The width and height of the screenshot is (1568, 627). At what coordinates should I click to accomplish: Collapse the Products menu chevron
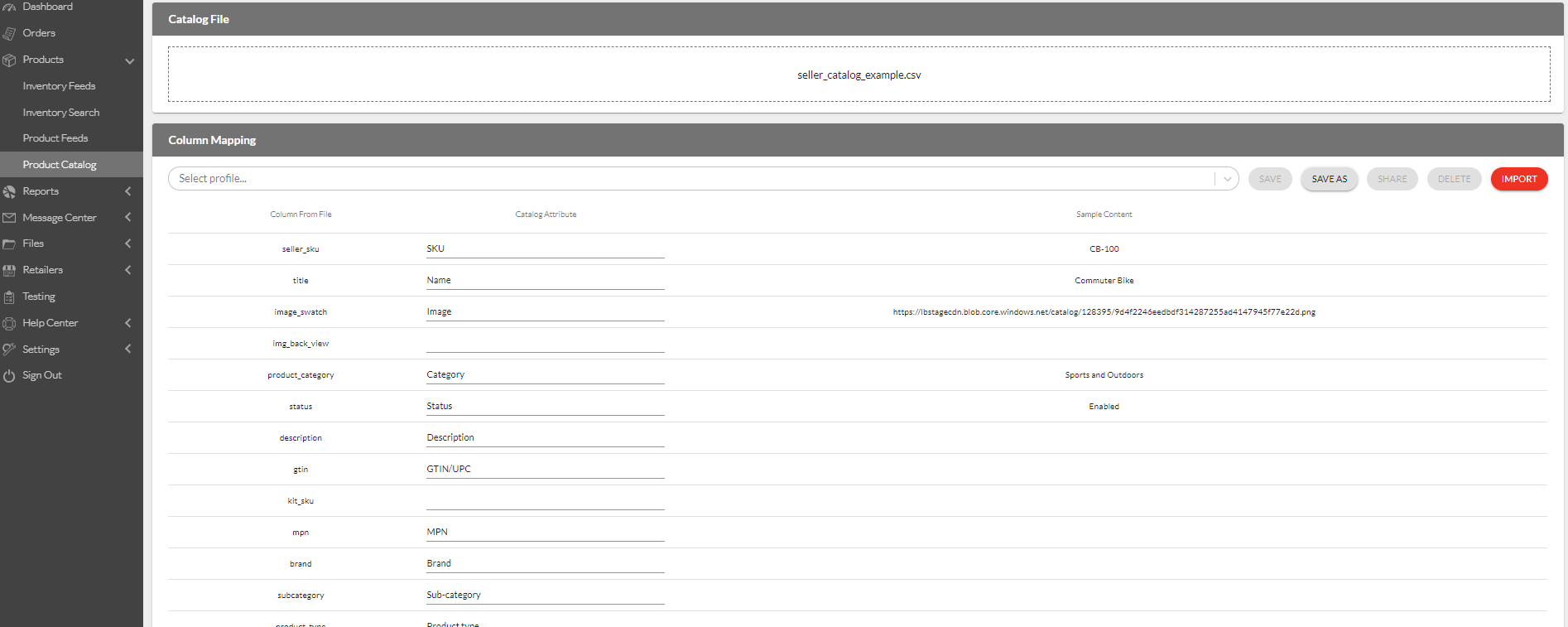point(129,60)
